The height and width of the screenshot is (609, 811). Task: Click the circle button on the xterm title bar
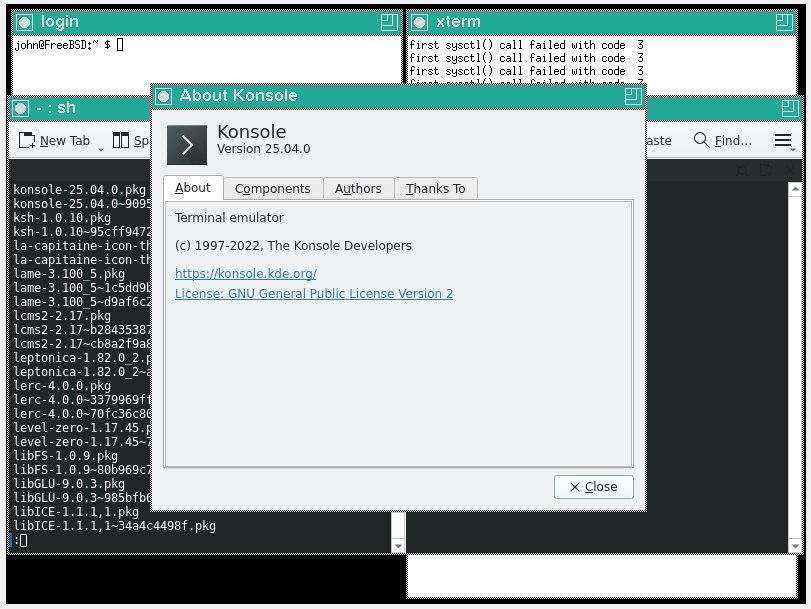point(419,22)
